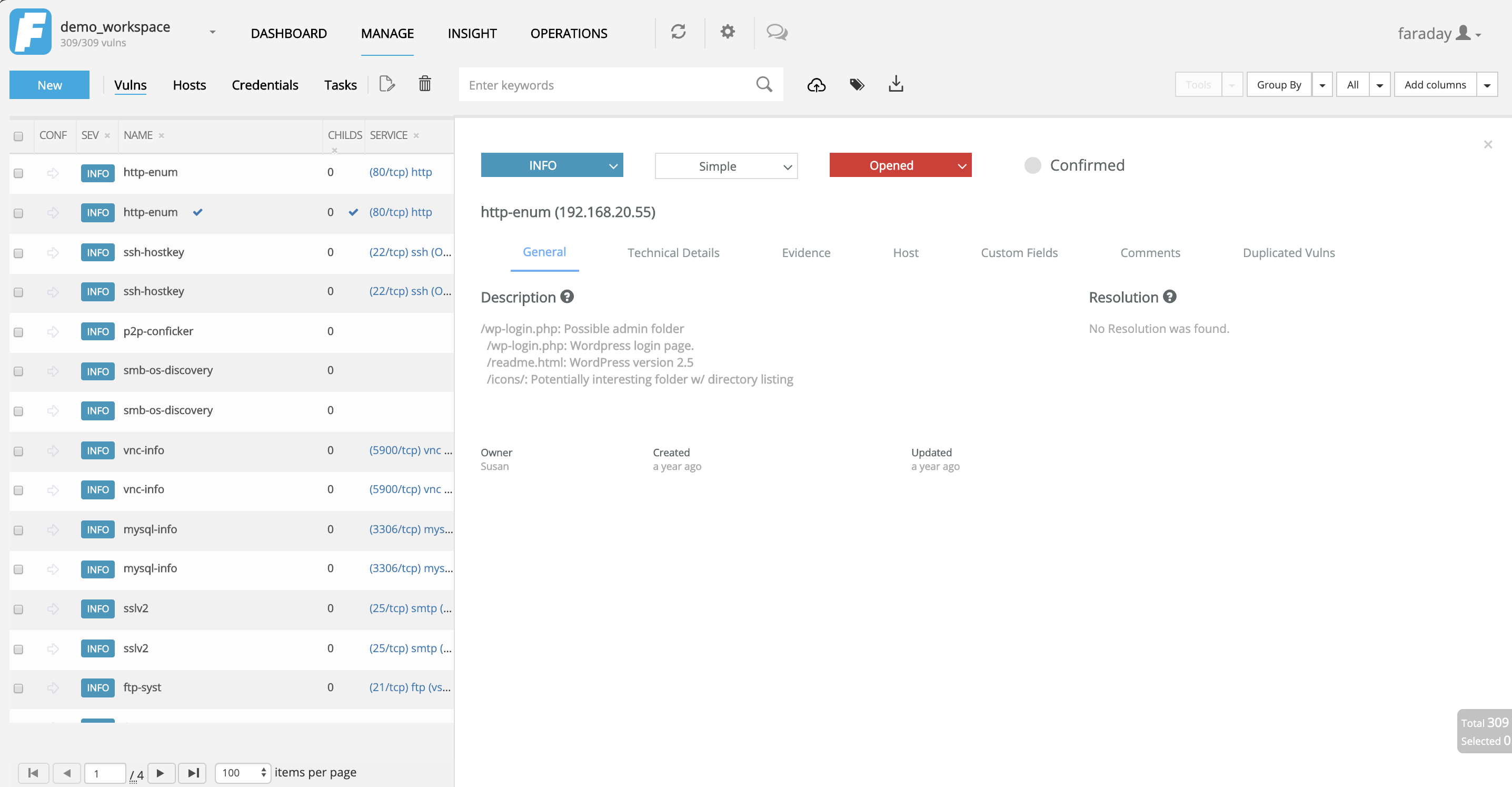Click the trash delete icon
The image size is (1512, 787).
click(x=424, y=84)
